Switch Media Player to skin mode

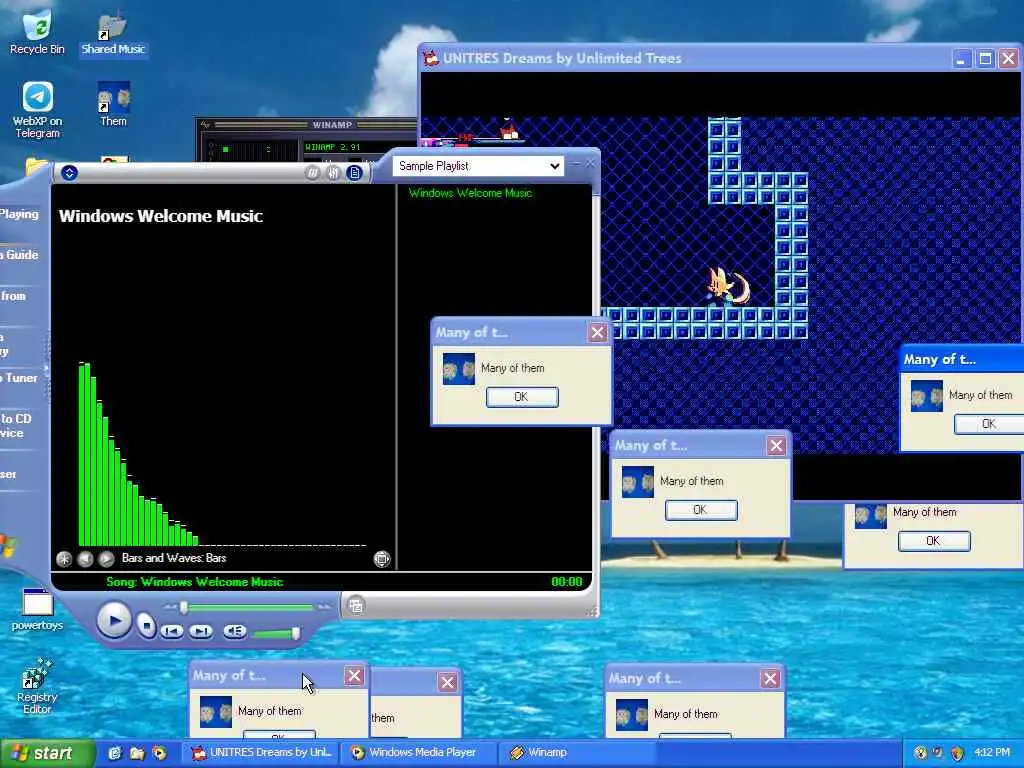coord(356,606)
